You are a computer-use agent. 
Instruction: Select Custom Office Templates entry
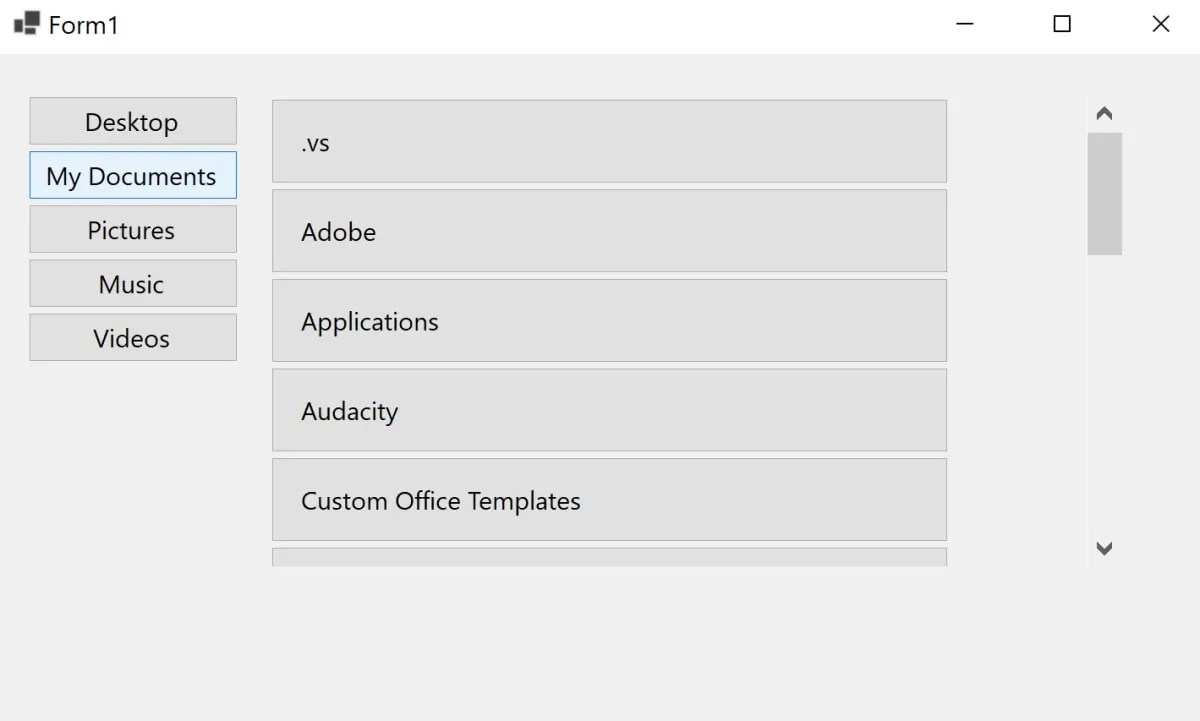point(609,500)
